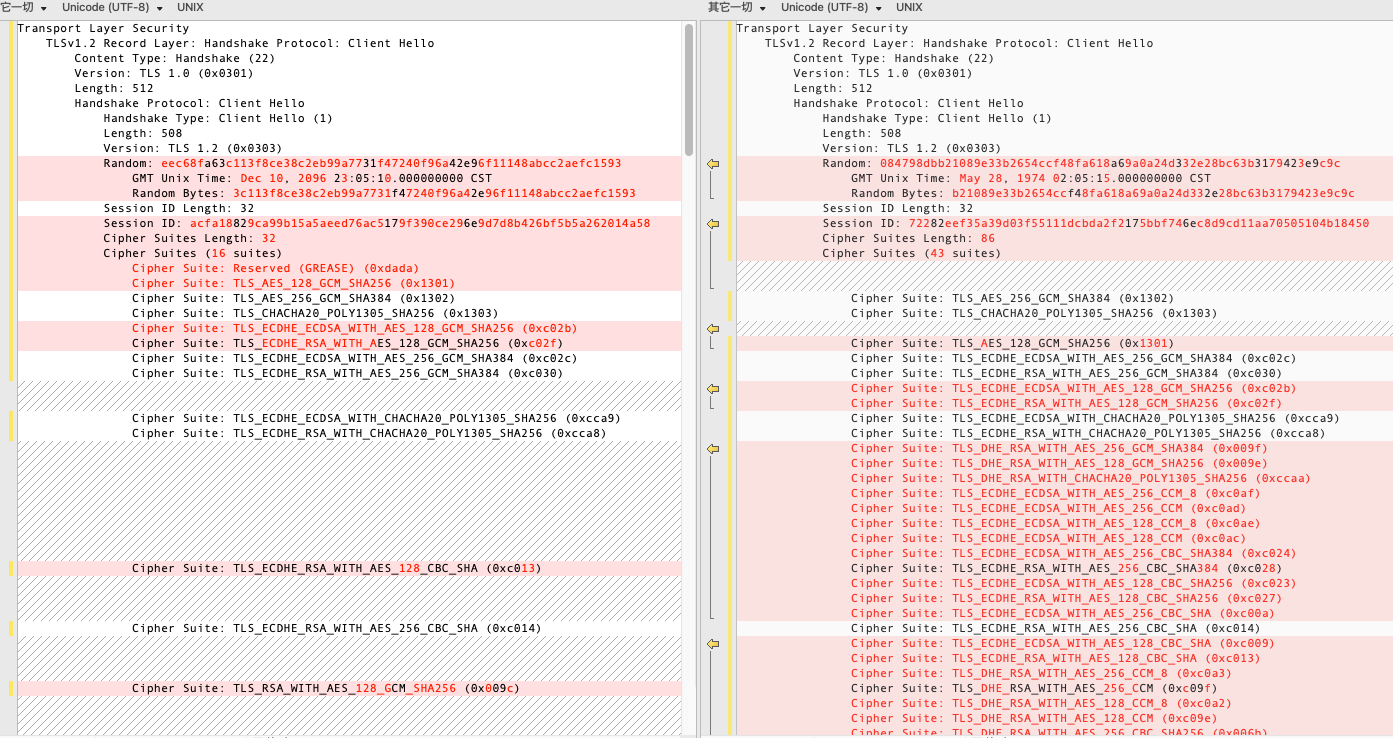Image resolution: width=1393 pixels, height=738 pixels.
Task: Select right Cipher Suites (43 suites) line
Action: point(911,253)
